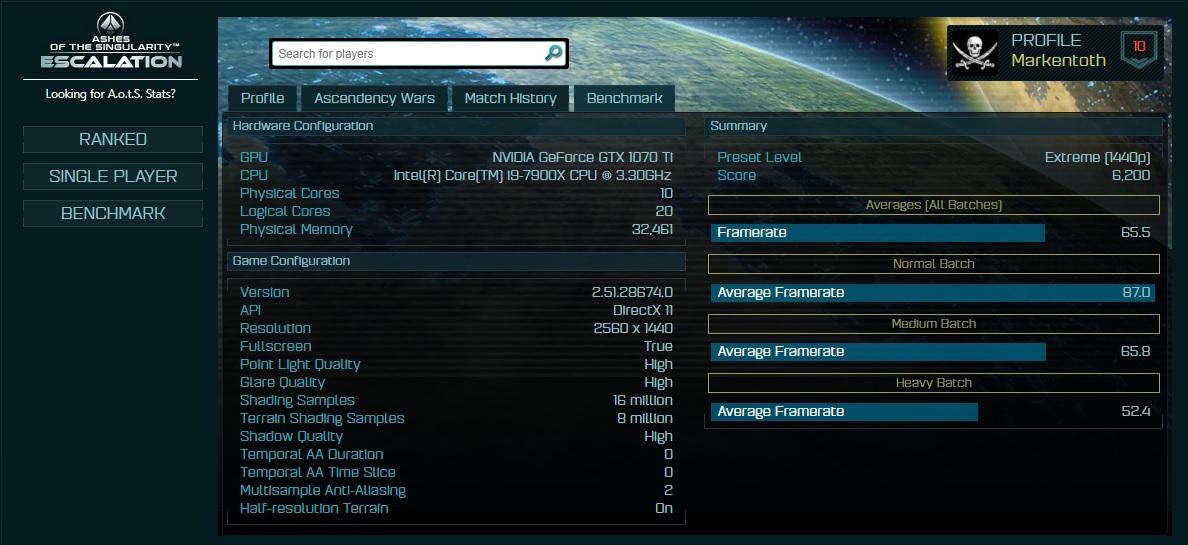The height and width of the screenshot is (545, 1188).
Task: Open the Ascendency Wars tab
Action: click(x=374, y=99)
